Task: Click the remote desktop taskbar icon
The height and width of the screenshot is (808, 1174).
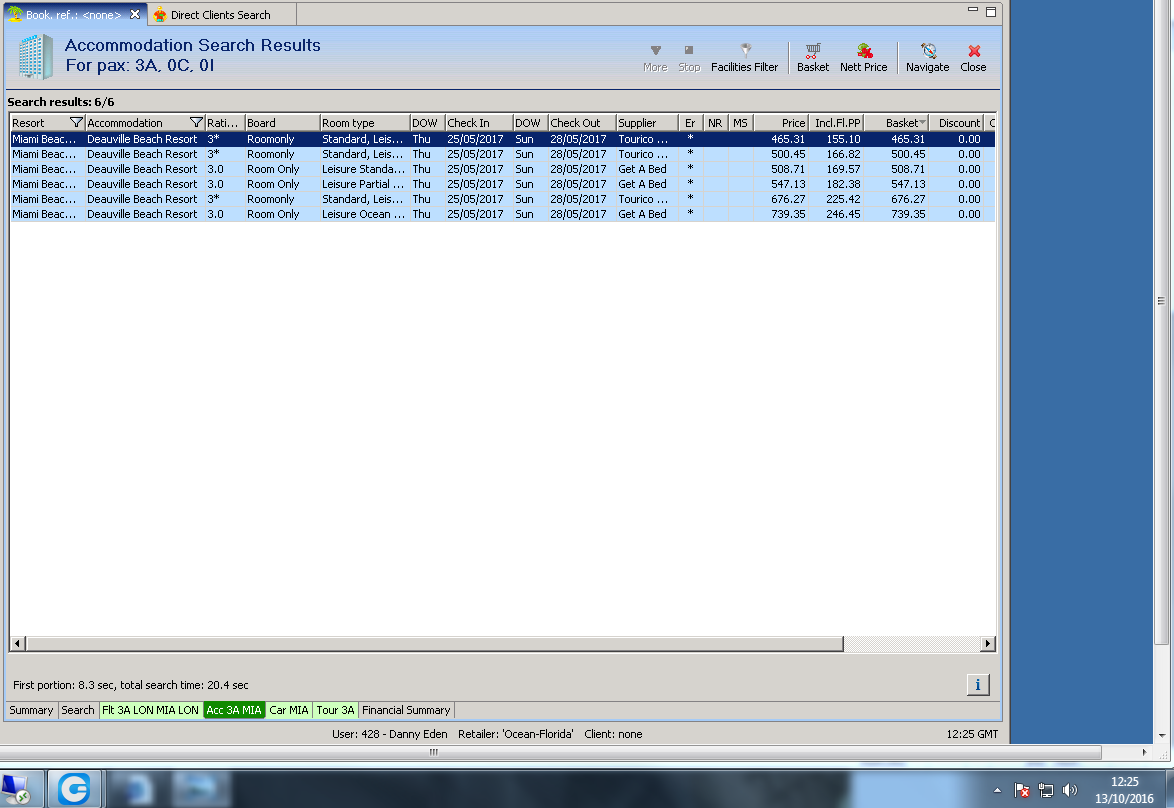Action: click(x=15, y=790)
